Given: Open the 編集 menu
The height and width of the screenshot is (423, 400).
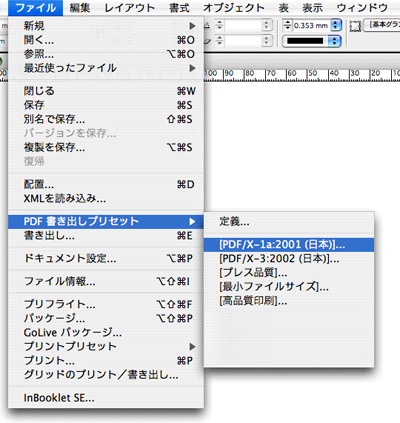Looking at the screenshot, I should click(80, 8).
